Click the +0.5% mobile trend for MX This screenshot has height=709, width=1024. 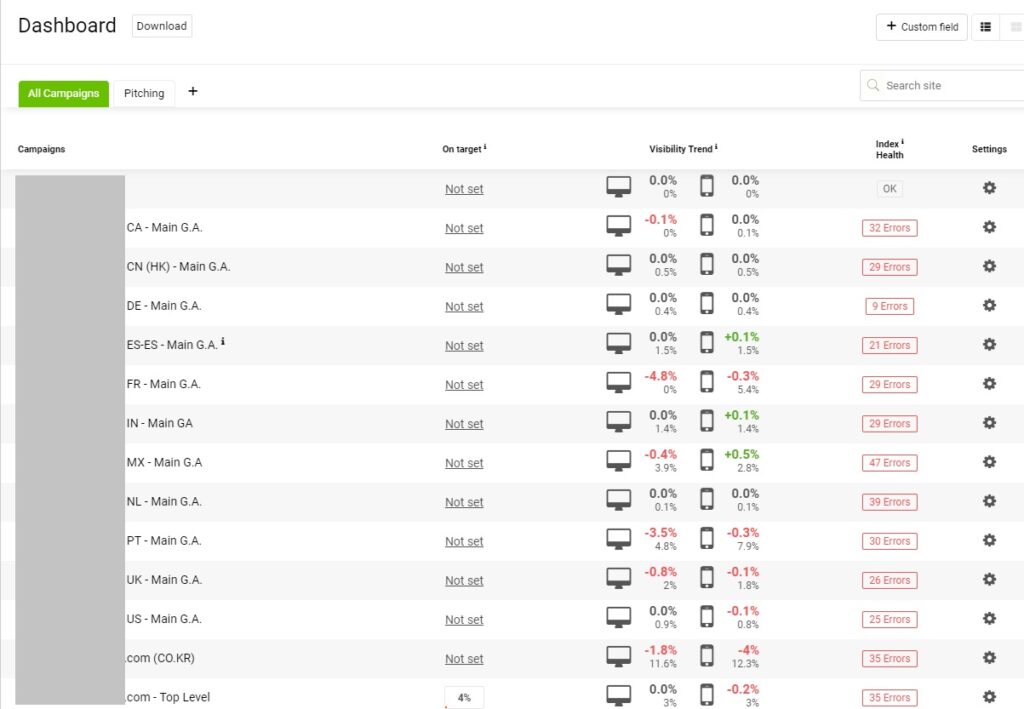[741, 454]
